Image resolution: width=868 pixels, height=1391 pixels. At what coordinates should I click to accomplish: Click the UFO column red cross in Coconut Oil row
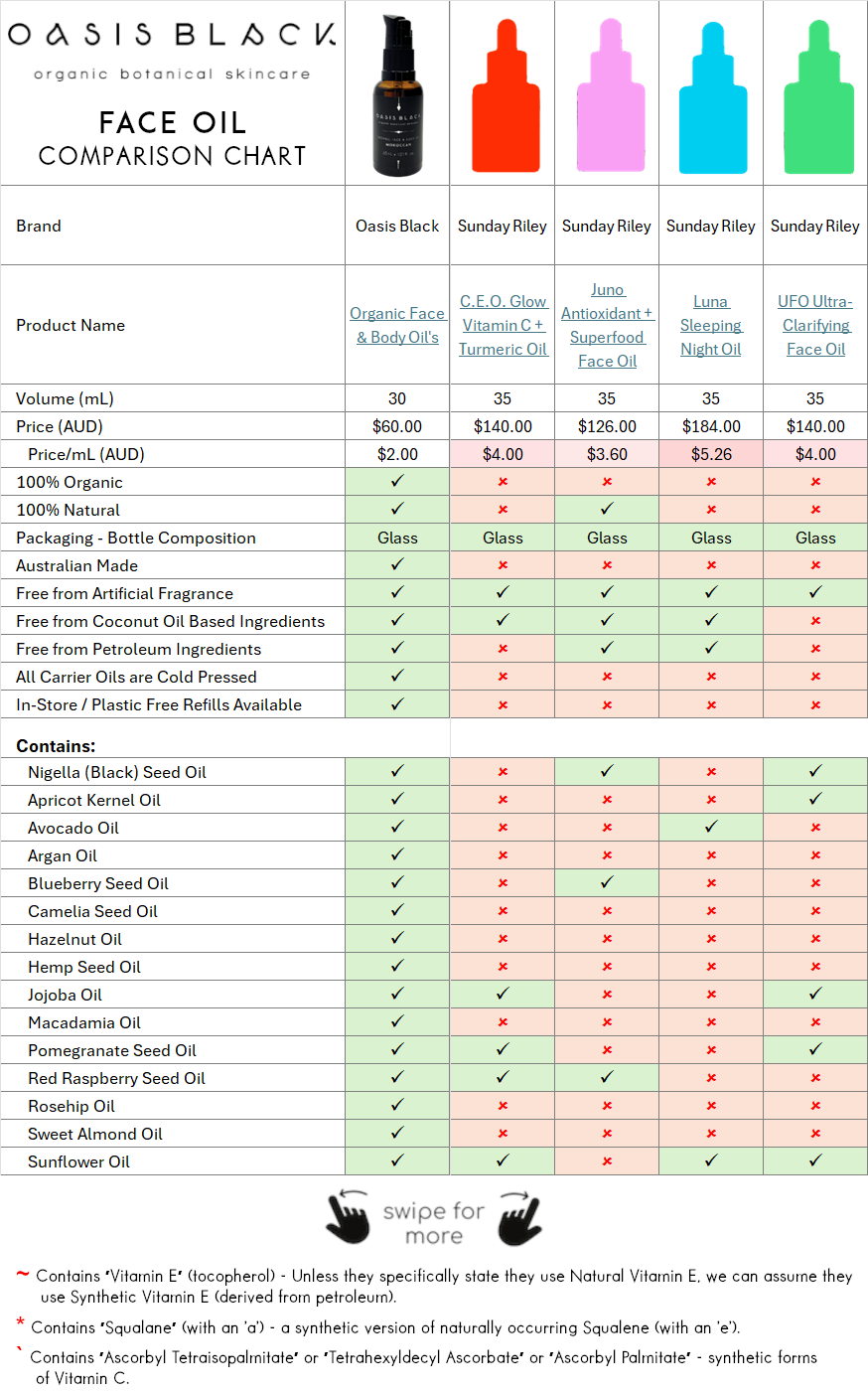click(x=815, y=621)
